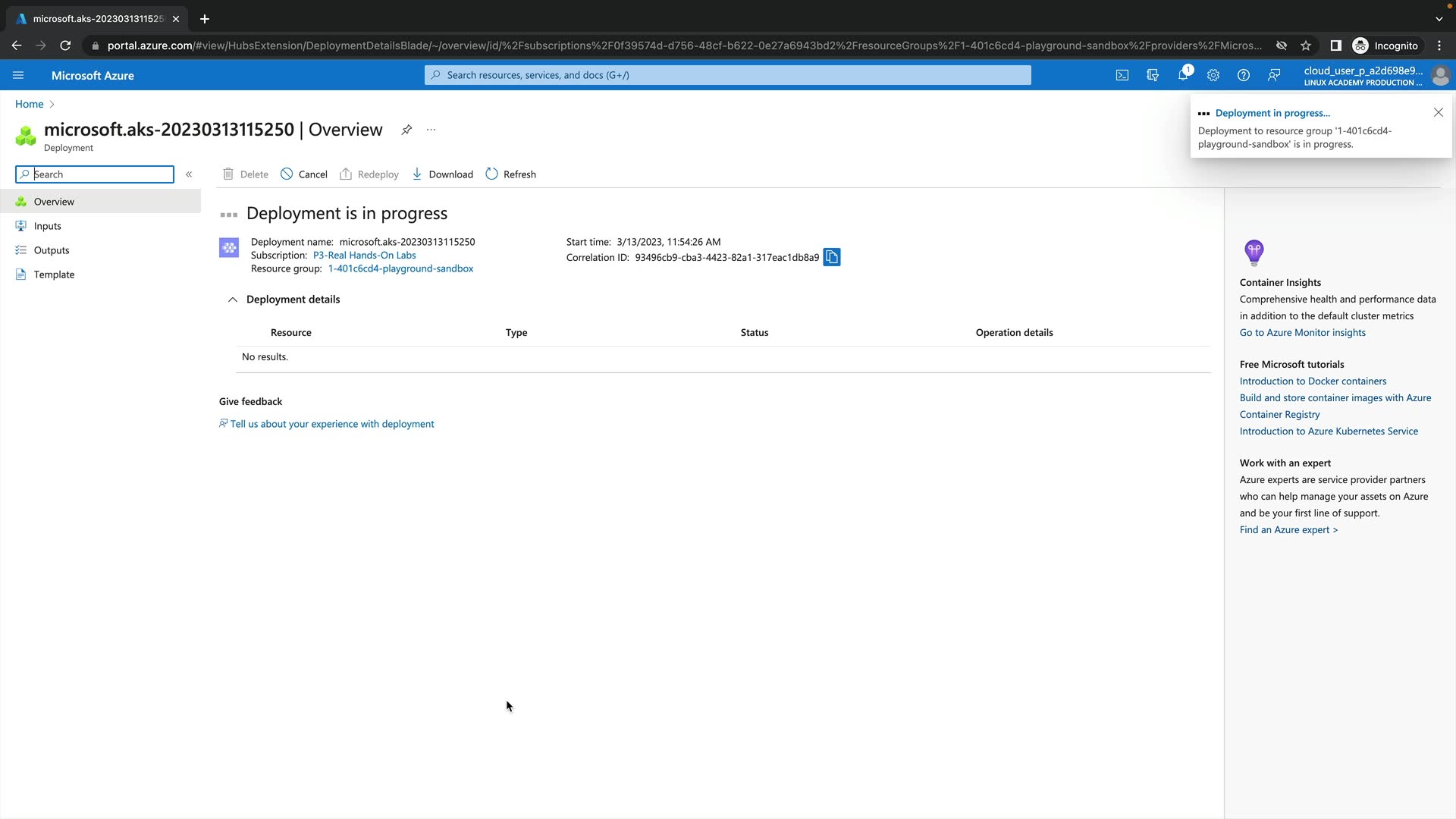
Task: Collapse the Deployment details section
Action: pos(233,300)
